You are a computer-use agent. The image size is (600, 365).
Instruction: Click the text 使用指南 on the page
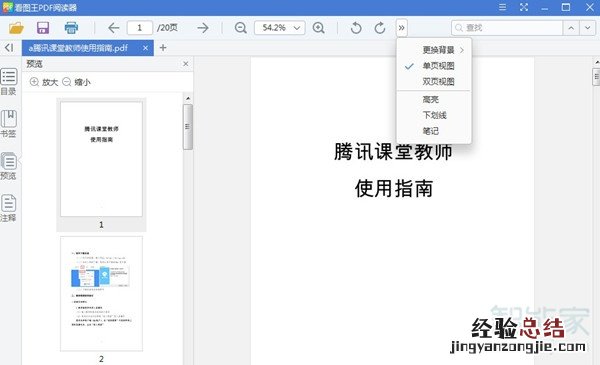(x=394, y=188)
